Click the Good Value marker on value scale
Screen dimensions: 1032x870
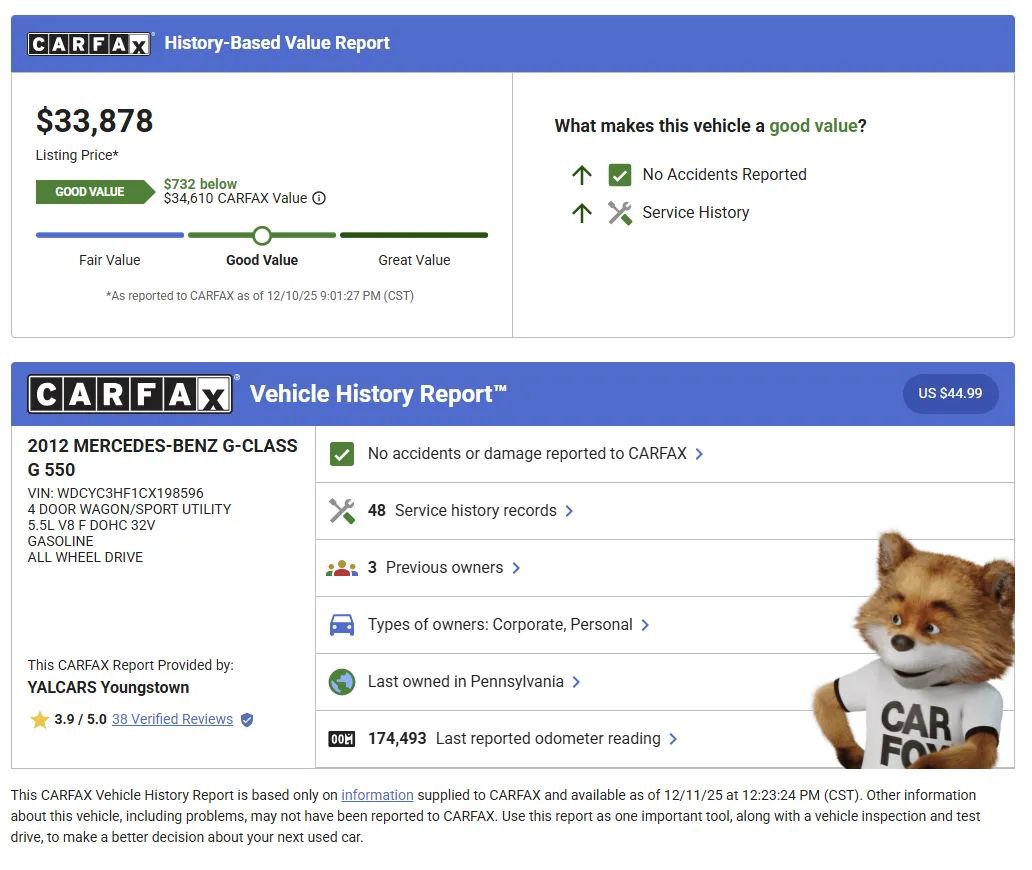(262, 236)
